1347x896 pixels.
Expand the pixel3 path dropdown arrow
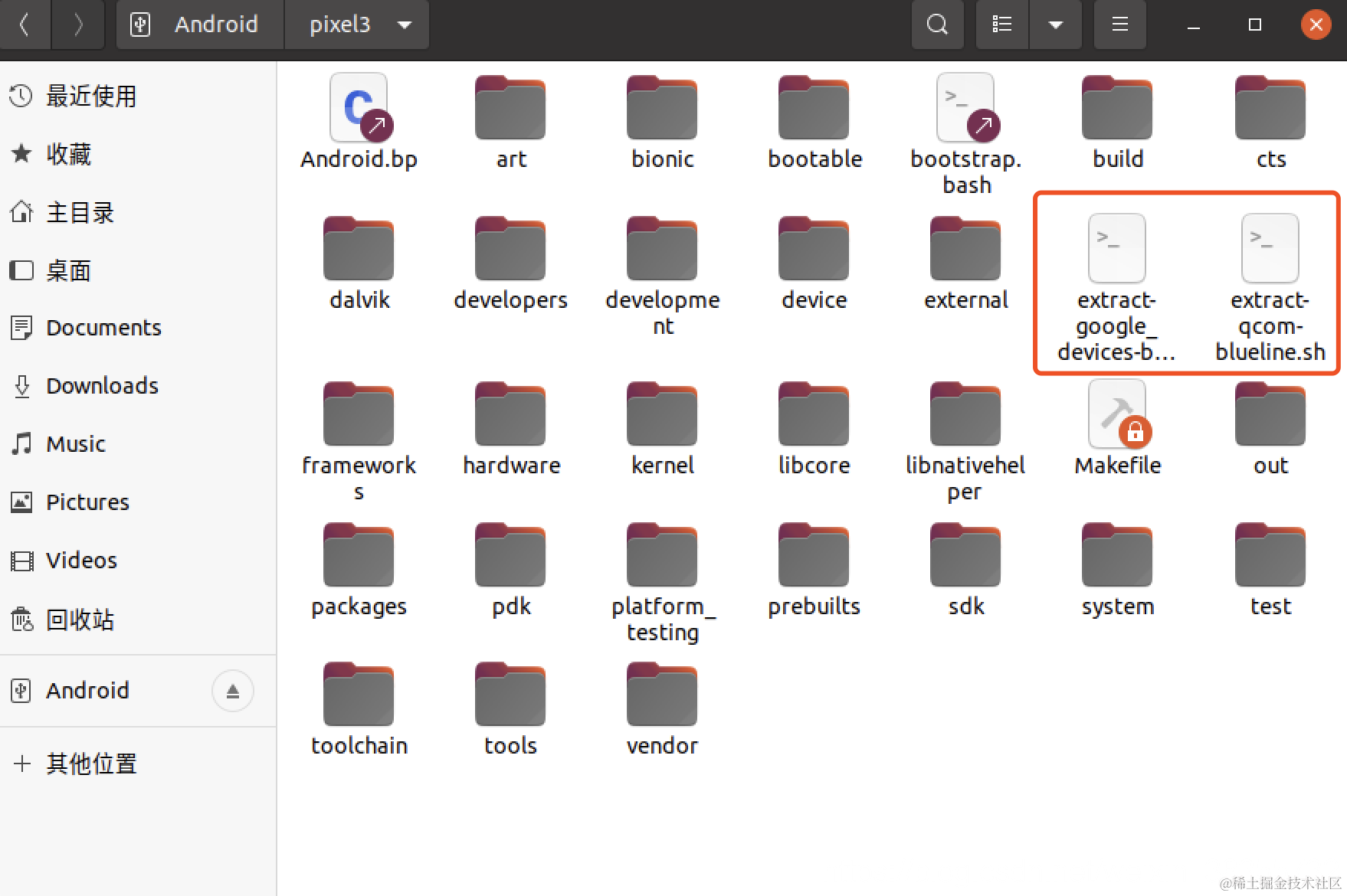pos(405,25)
